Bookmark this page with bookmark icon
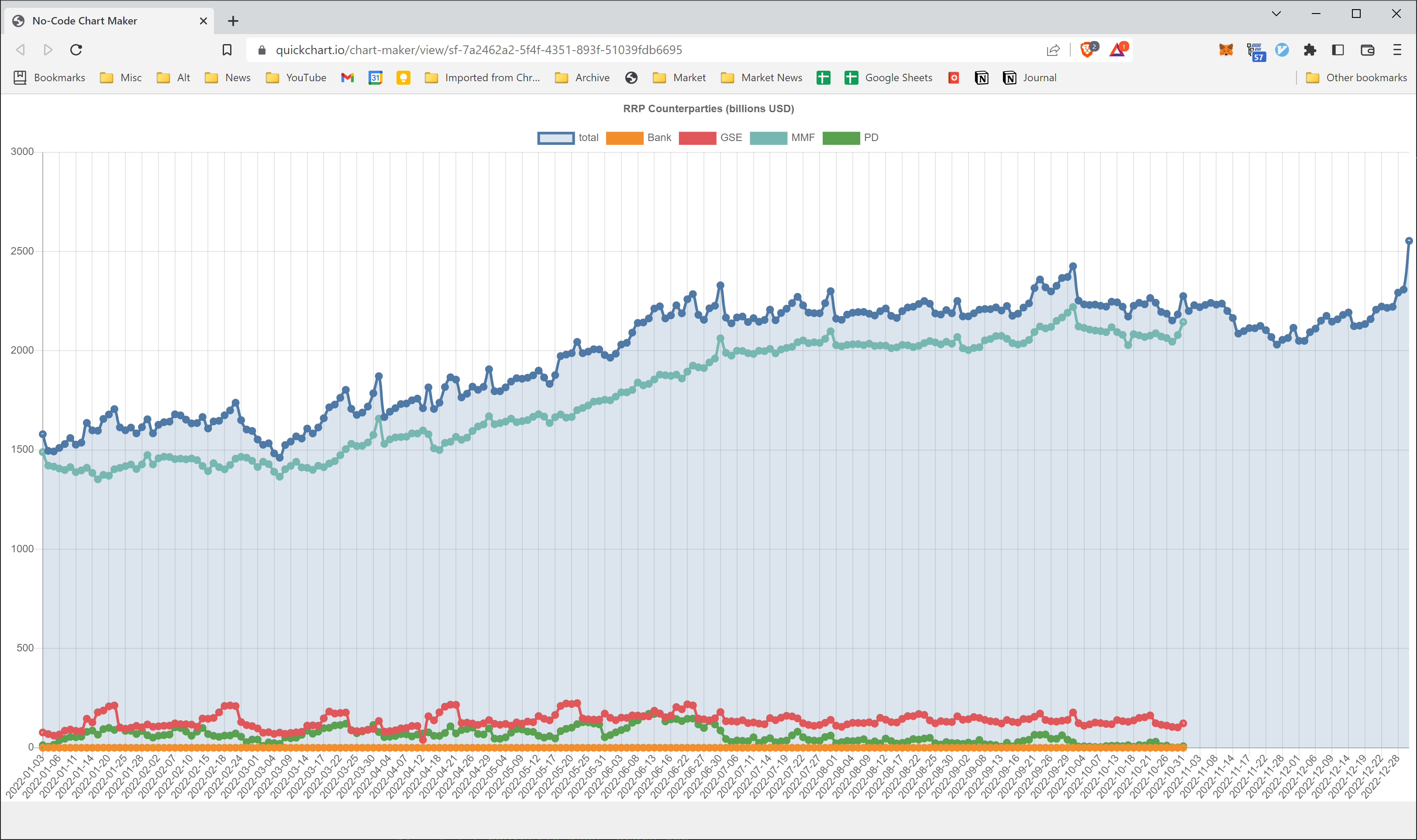1417x840 pixels. click(227, 50)
